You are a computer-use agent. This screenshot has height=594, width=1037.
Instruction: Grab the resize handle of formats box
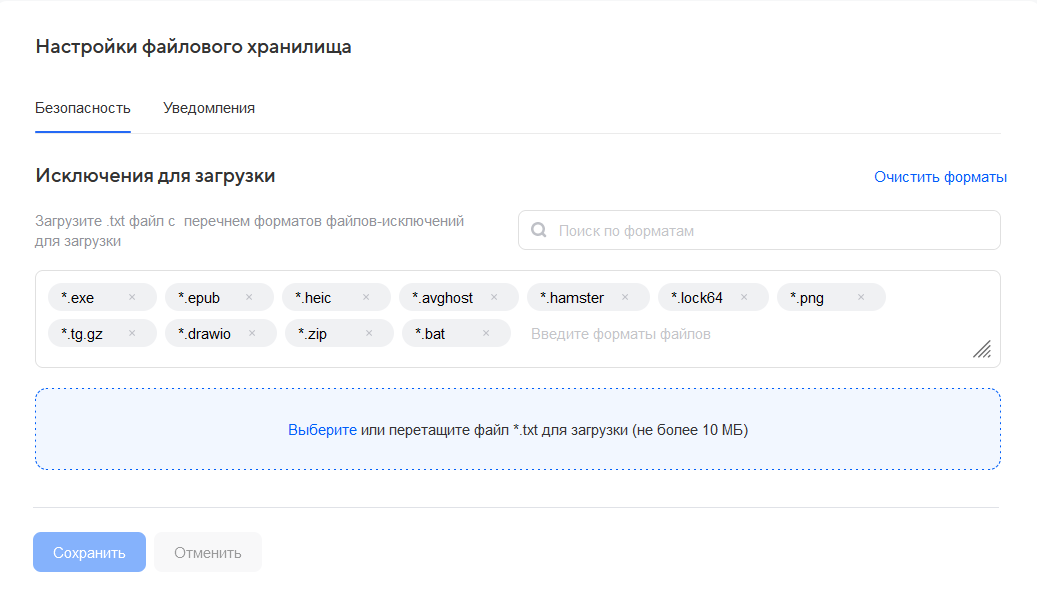point(982,349)
